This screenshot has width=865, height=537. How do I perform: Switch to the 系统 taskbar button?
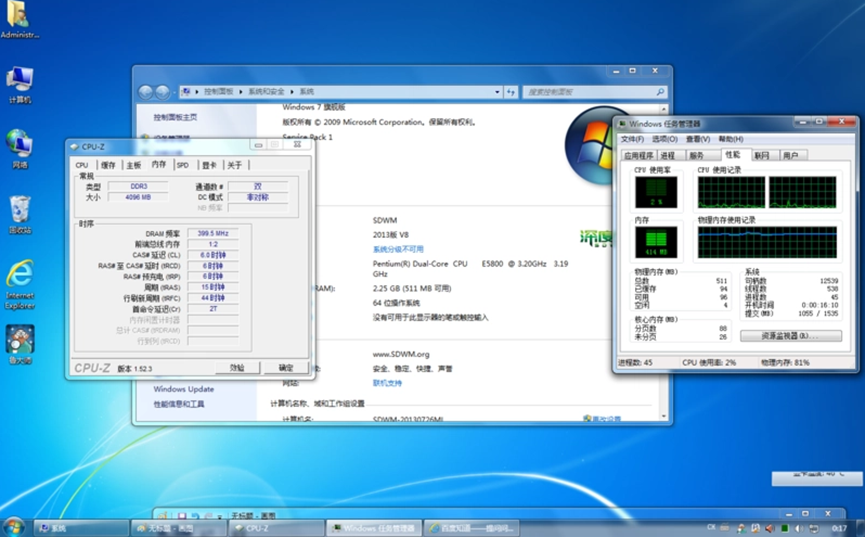(x=82, y=528)
